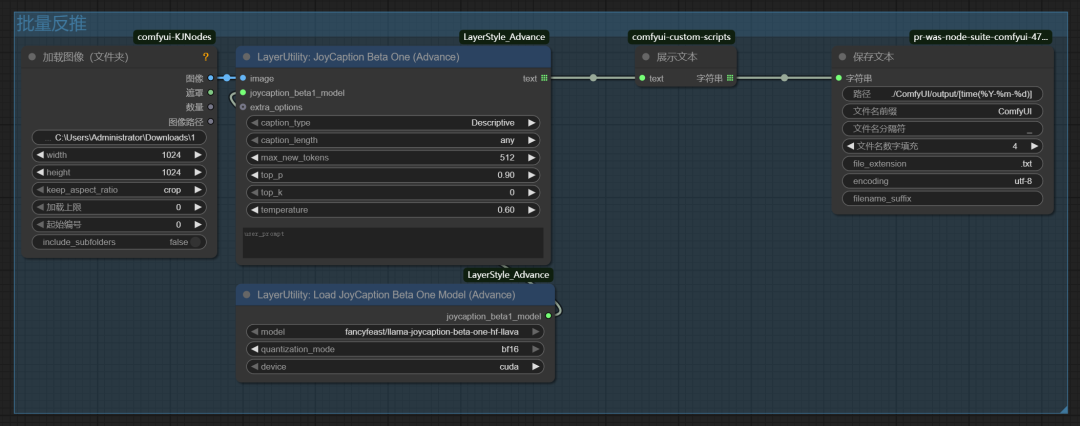1080x426 pixels.
Task: Click the extra_options input port
Action: tap(242, 107)
